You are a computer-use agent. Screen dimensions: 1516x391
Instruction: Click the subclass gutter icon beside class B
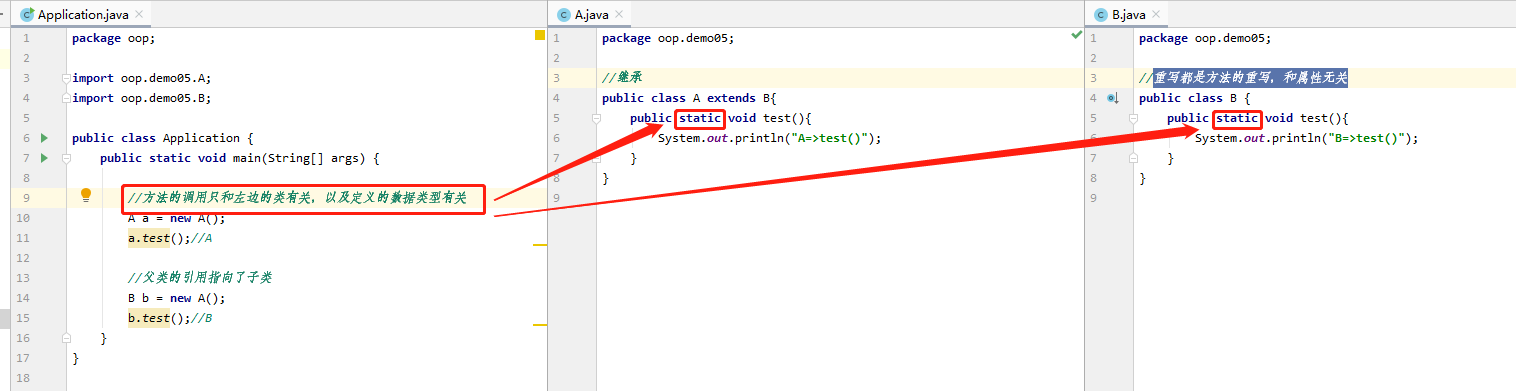1112,98
